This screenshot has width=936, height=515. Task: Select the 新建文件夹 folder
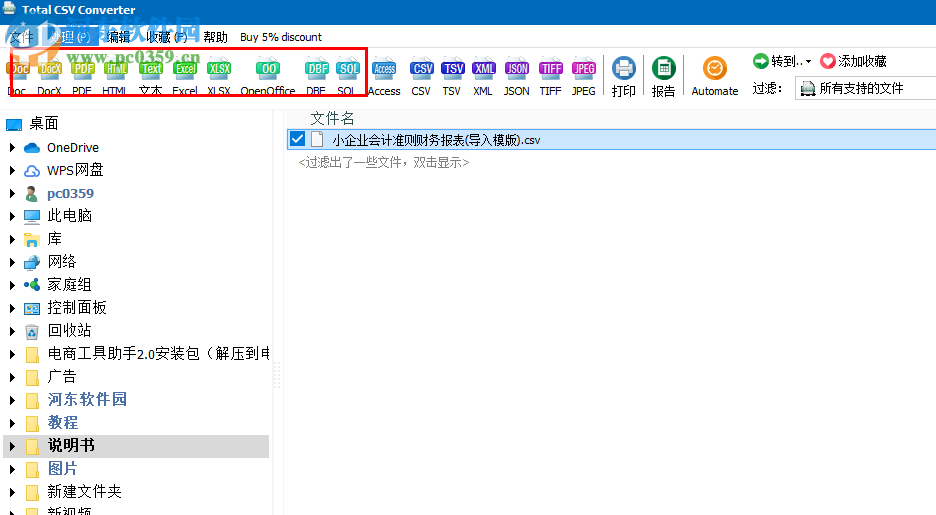(84, 491)
